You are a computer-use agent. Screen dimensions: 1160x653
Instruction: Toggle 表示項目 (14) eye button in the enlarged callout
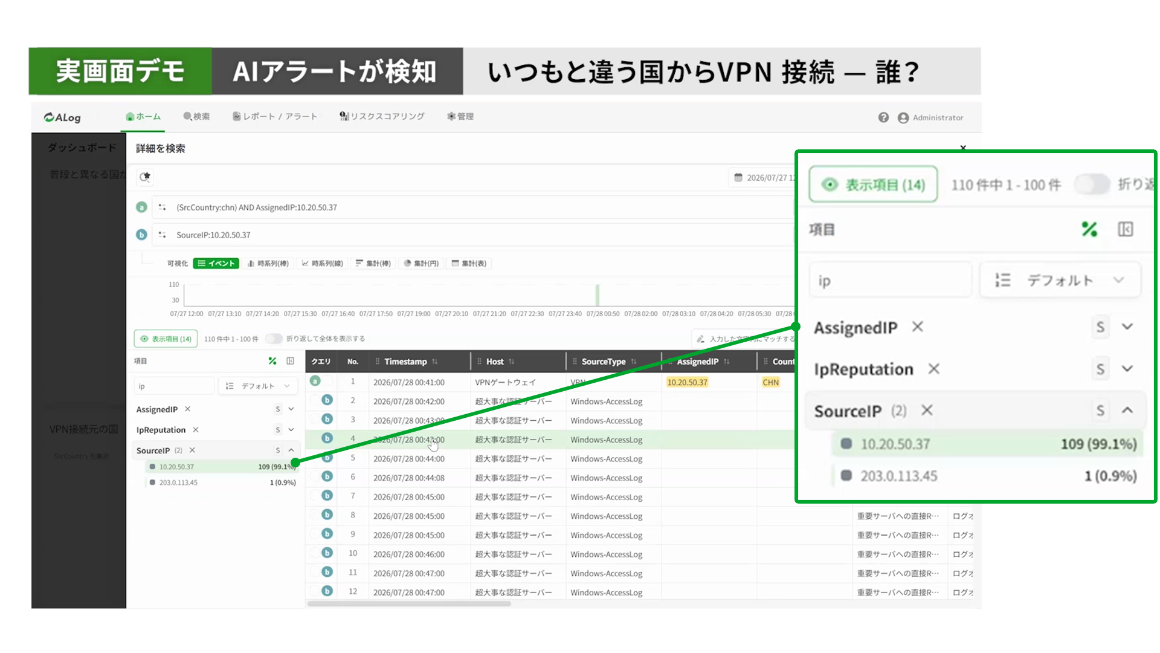[x=873, y=184]
